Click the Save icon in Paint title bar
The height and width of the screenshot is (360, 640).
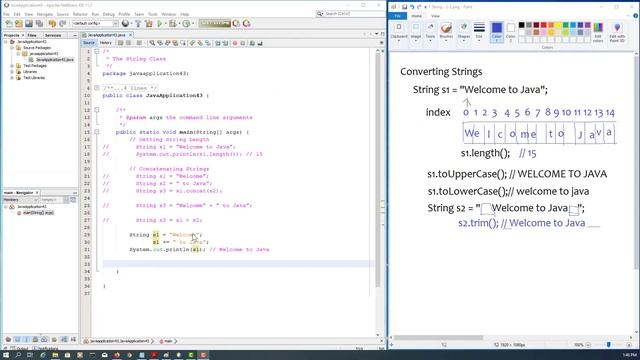(404, 7)
